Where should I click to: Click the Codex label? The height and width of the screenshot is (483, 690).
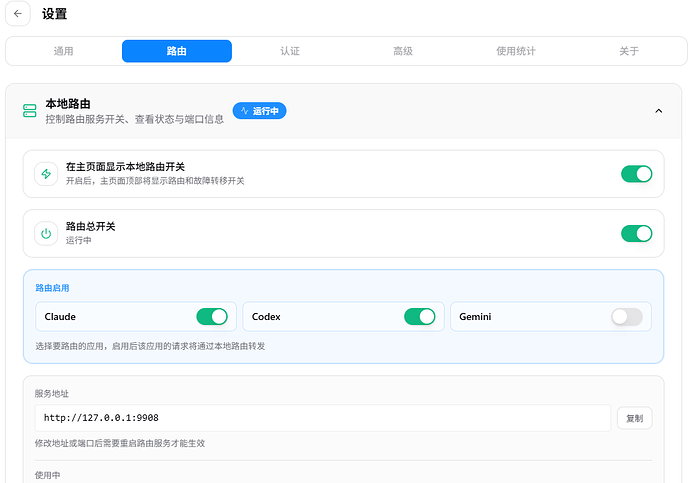(x=266, y=317)
